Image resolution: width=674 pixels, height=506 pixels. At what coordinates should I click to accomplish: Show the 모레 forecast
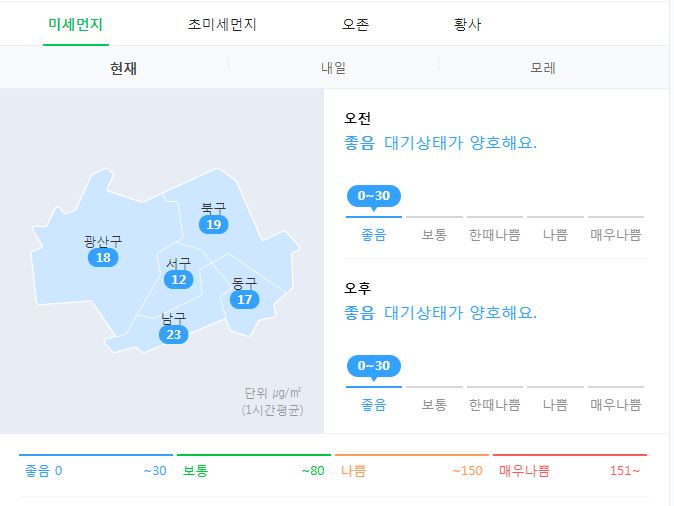pos(543,68)
